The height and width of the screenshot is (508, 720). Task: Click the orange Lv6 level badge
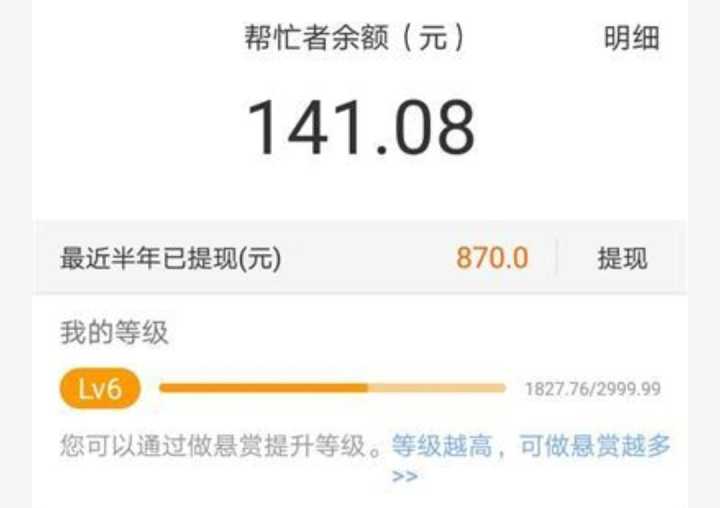point(100,389)
